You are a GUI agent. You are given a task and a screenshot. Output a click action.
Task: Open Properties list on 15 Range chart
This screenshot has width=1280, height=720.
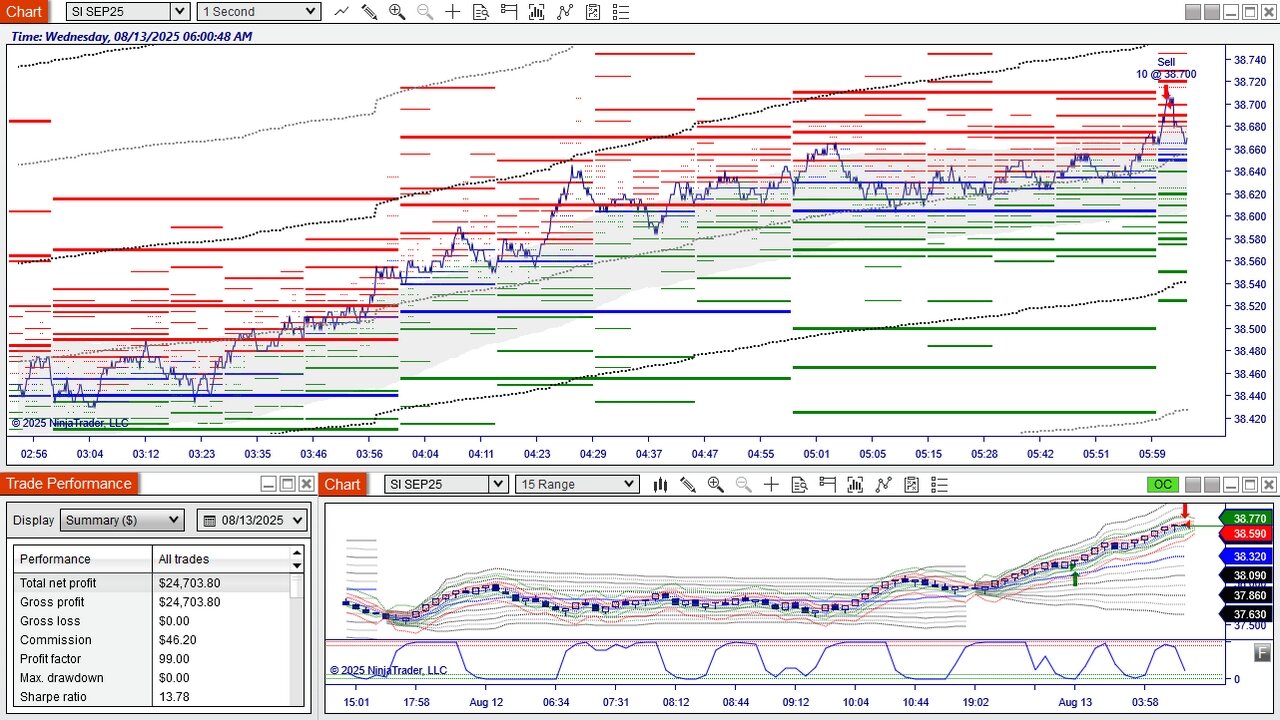point(939,484)
